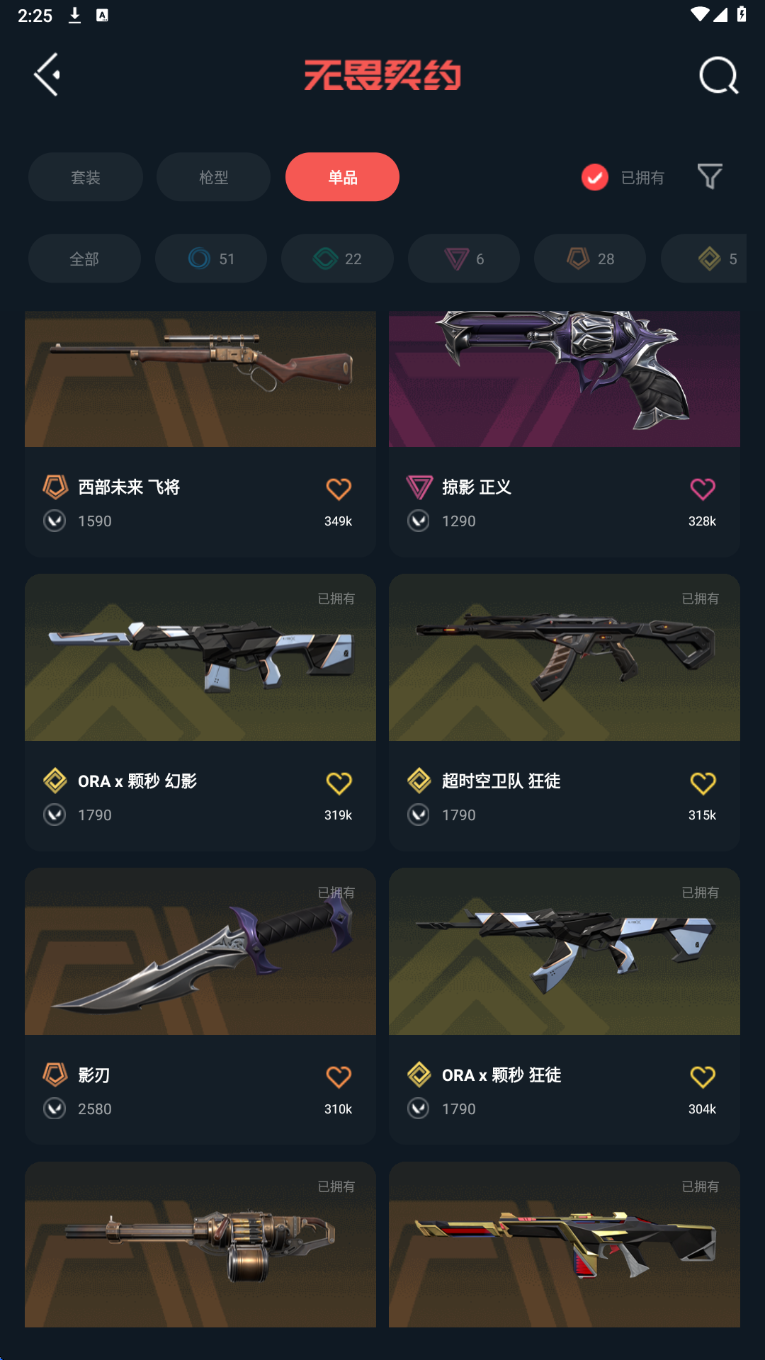The height and width of the screenshot is (1360, 765).
Task: Filter by green diamond tier 22
Action: click(337, 259)
